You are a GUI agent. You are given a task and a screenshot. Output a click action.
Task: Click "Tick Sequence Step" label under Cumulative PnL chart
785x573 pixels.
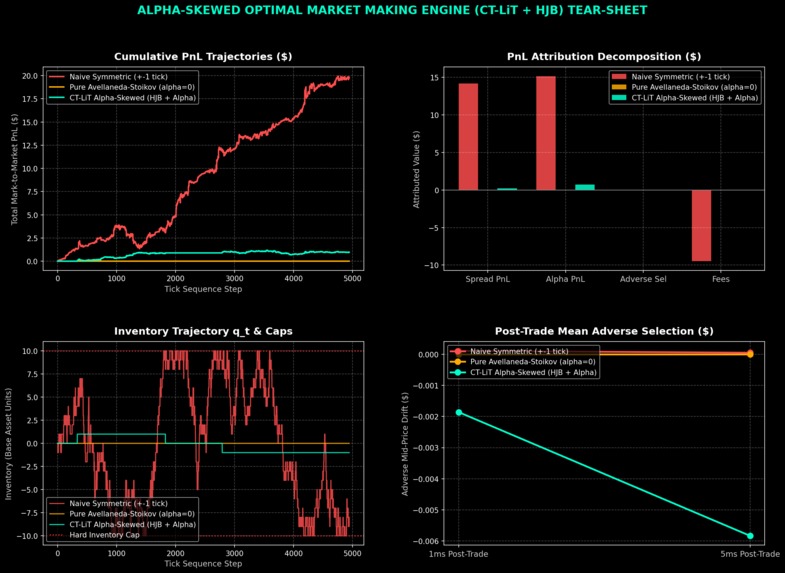point(203,290)
